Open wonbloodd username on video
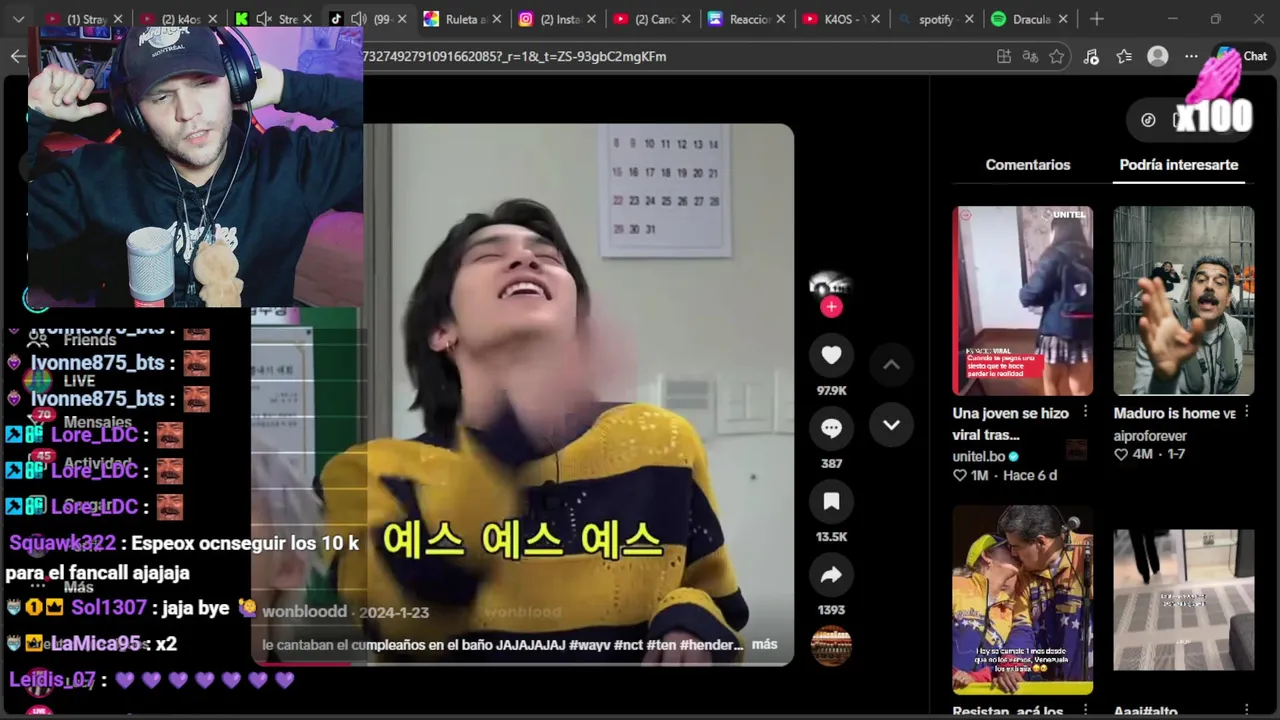Viewport: 1280px width, 720px height. click(x=304, y=612)
